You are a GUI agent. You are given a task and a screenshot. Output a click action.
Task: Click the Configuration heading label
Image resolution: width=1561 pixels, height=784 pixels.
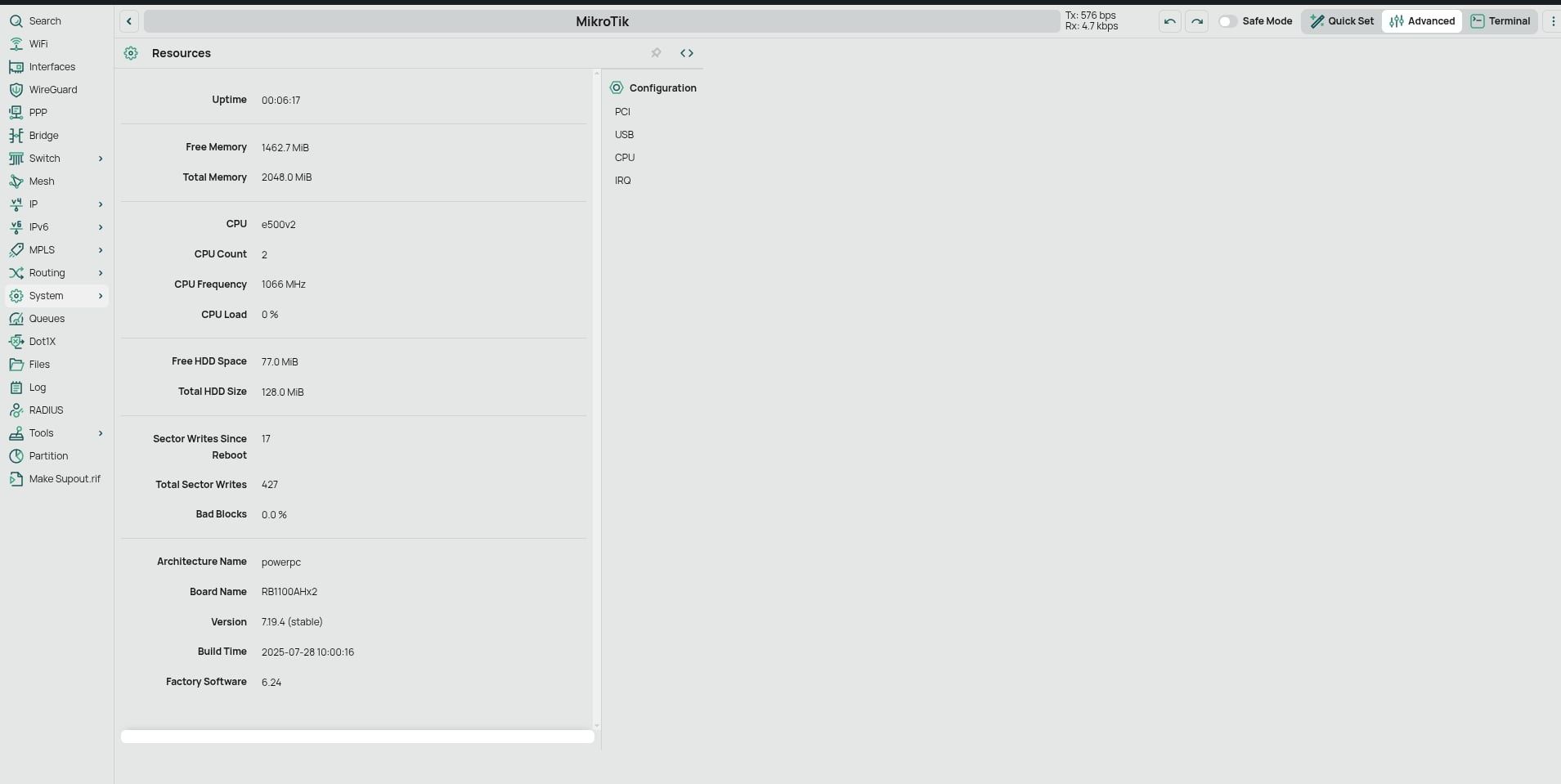663,88
